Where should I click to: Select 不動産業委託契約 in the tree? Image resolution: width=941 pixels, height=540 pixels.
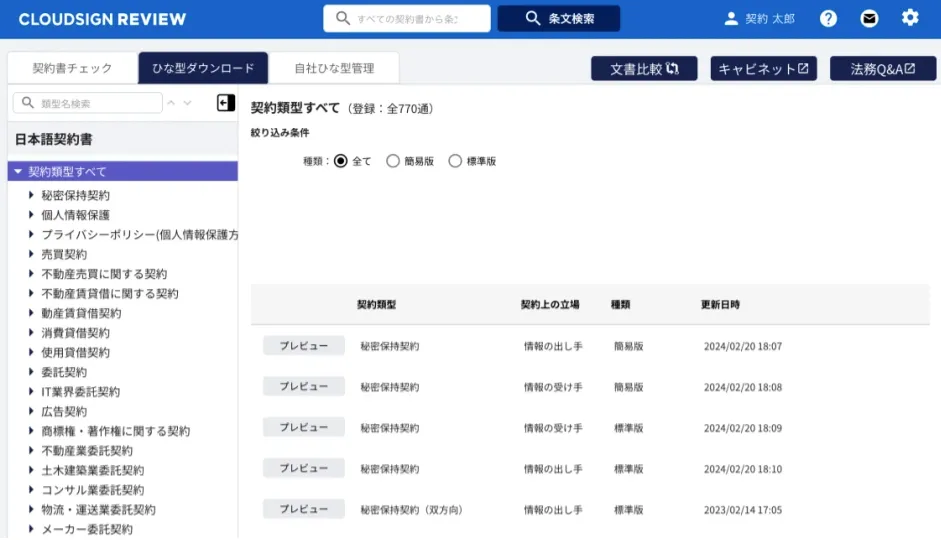[x=87, y=451]
